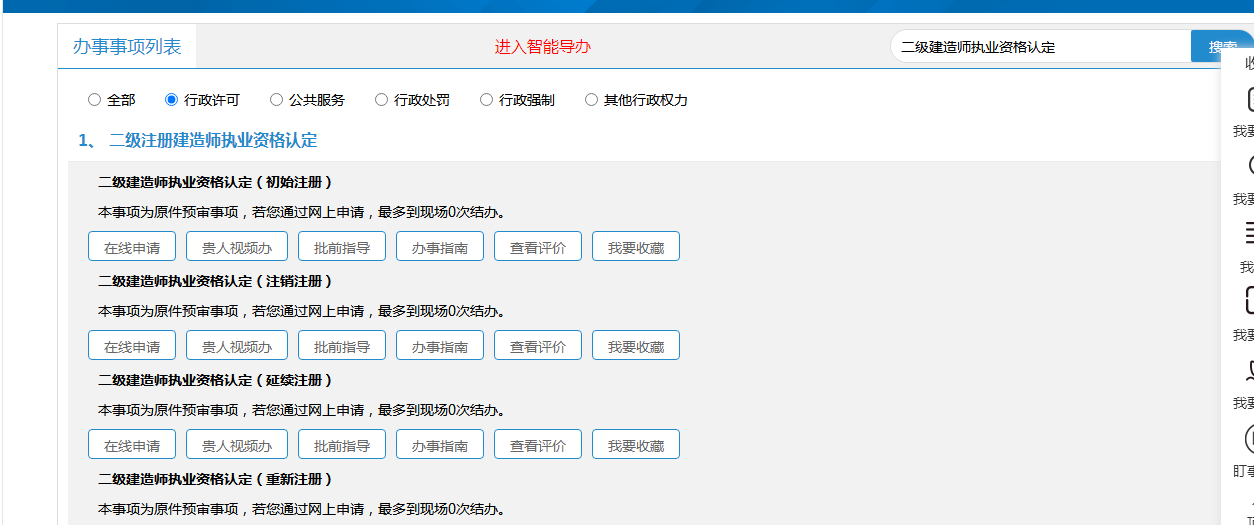
Task: Open the 办事事项列表 tab
Action: coord(127,47)
